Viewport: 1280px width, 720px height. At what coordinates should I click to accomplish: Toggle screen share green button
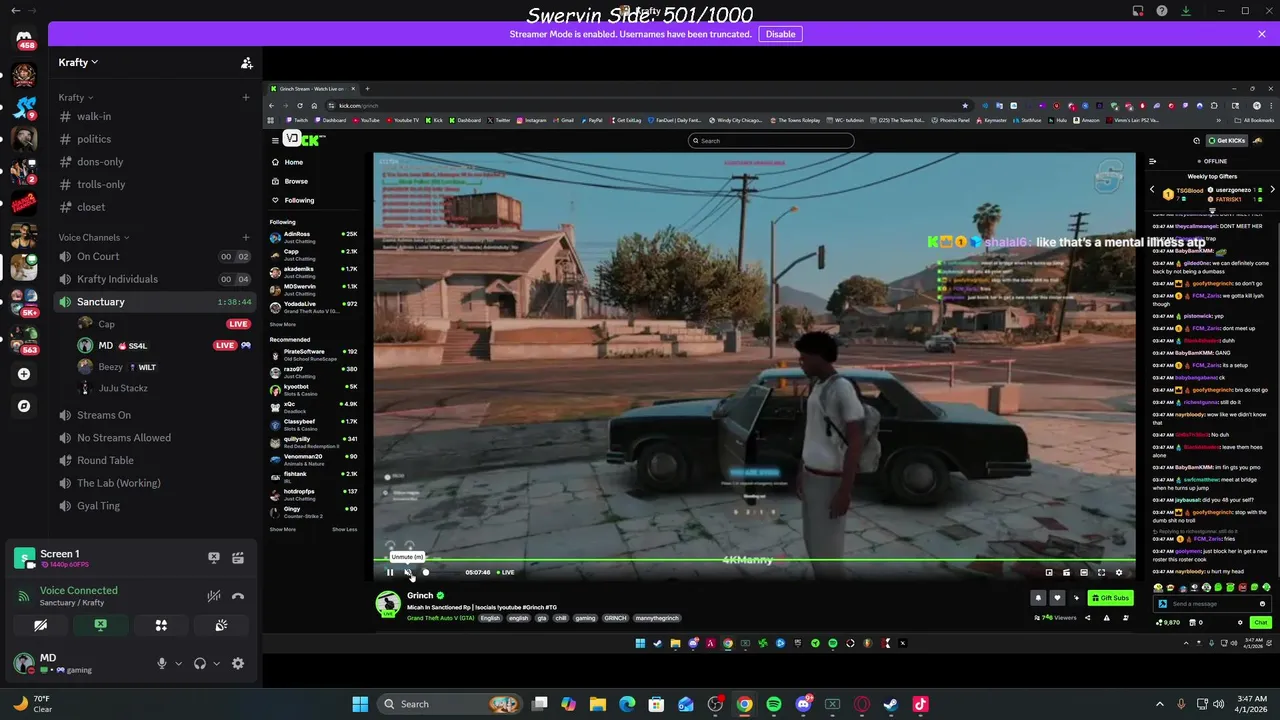(x=101, y=625)
